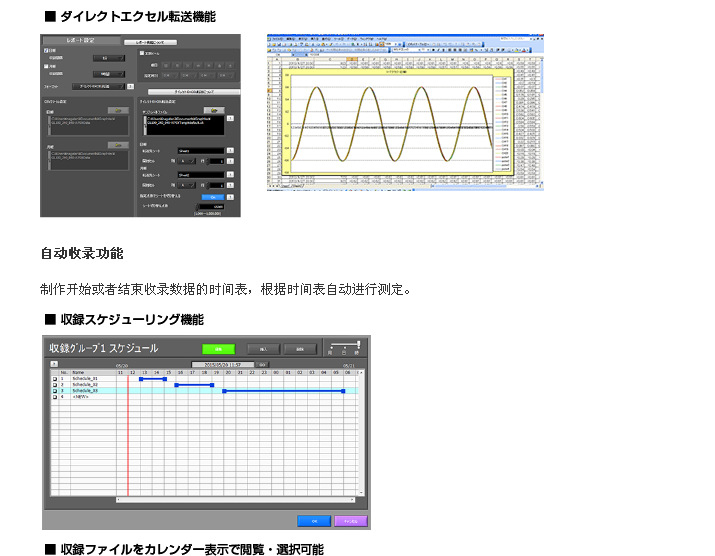Screen dimensions: 715x556
Task: Select 'Schedule_01' row name
Action: coord(85,379)
